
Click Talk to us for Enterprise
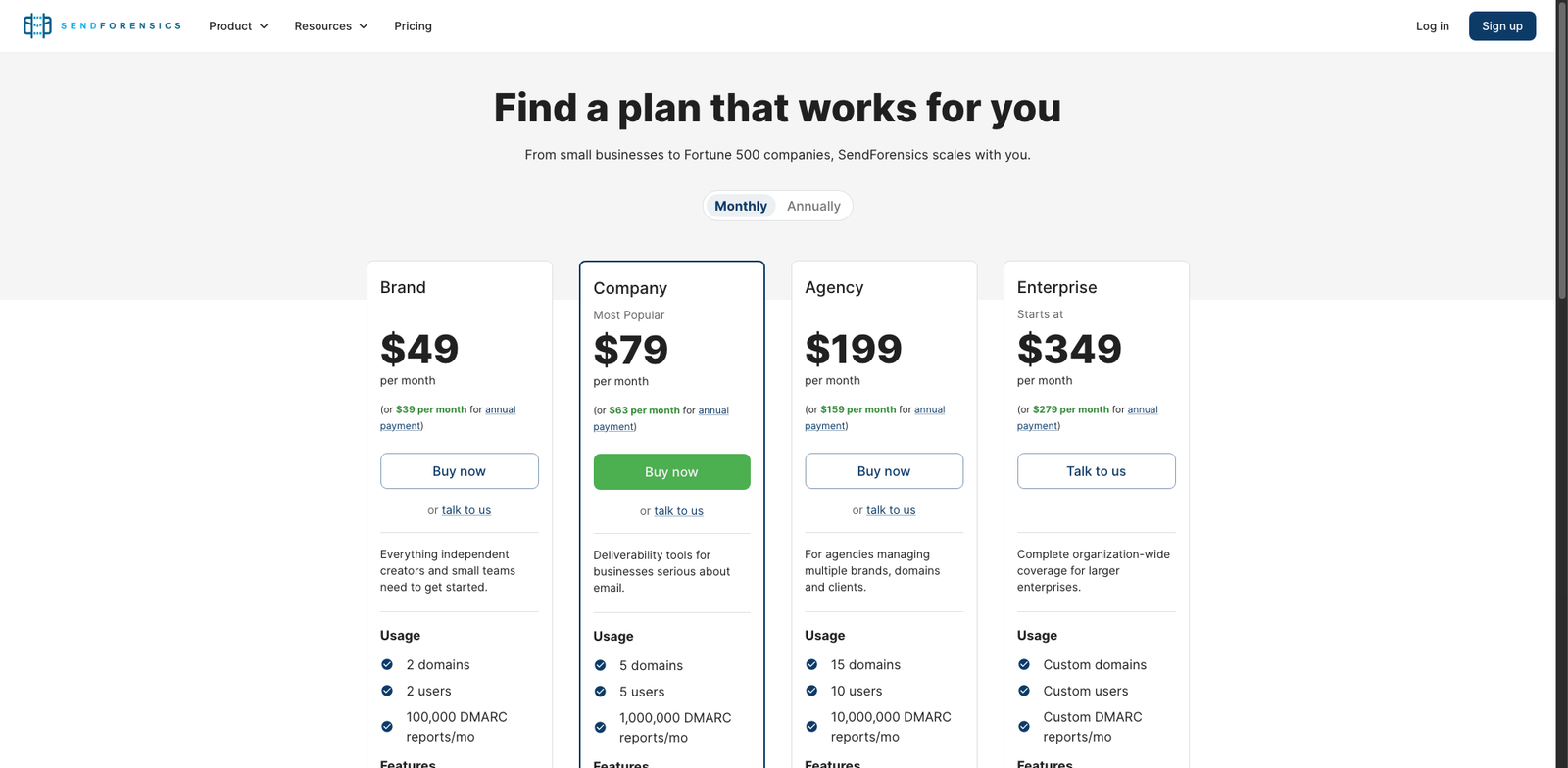[1096, 470]
